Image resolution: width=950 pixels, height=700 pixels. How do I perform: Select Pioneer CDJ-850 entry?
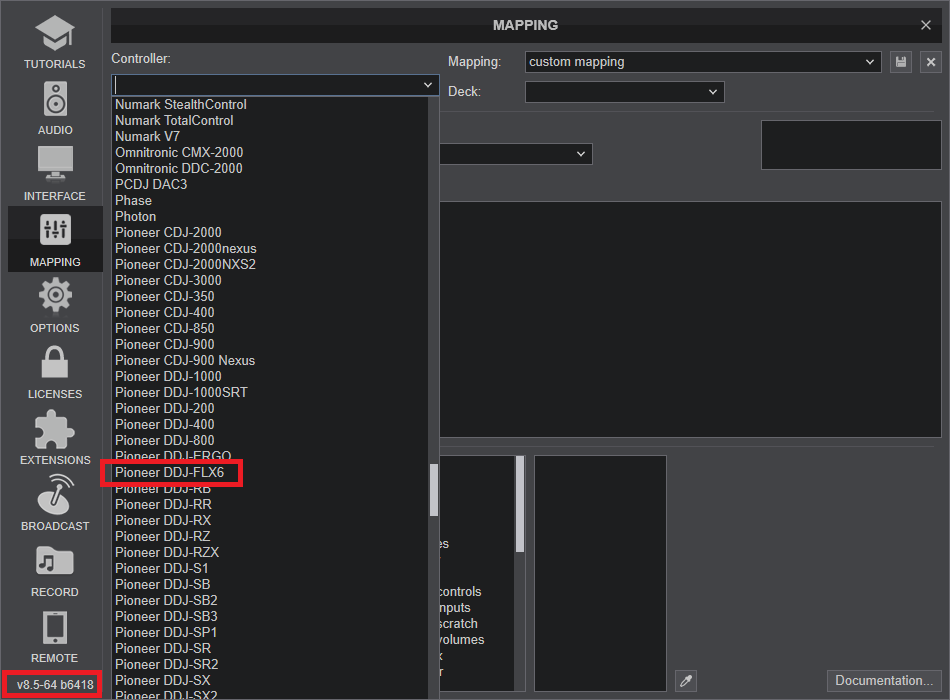[164, 328]
